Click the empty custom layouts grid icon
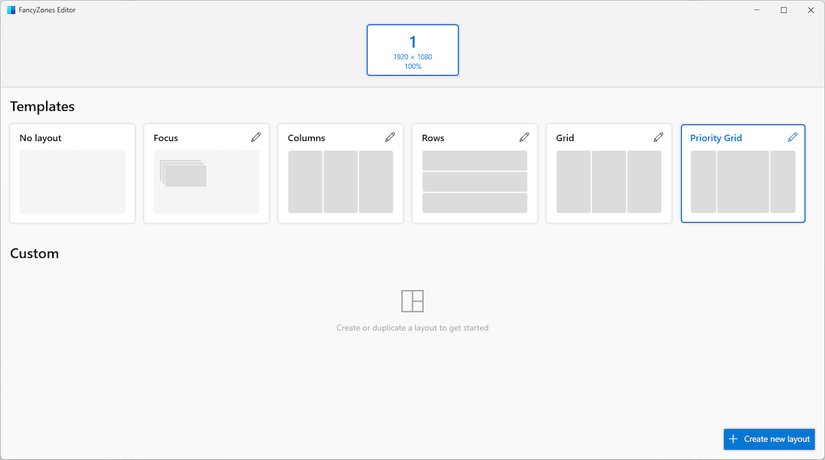The width and height of the screenshot is (825, 460). 412,301
